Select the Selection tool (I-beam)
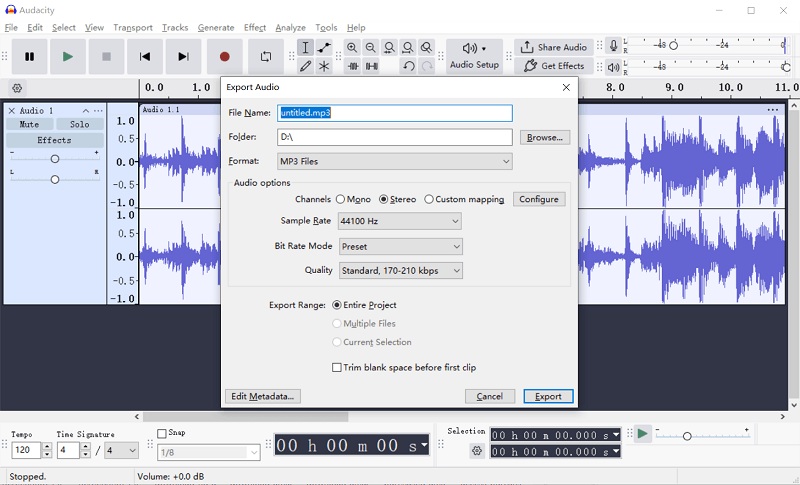The image size is (800, 485). click(305, 47)
